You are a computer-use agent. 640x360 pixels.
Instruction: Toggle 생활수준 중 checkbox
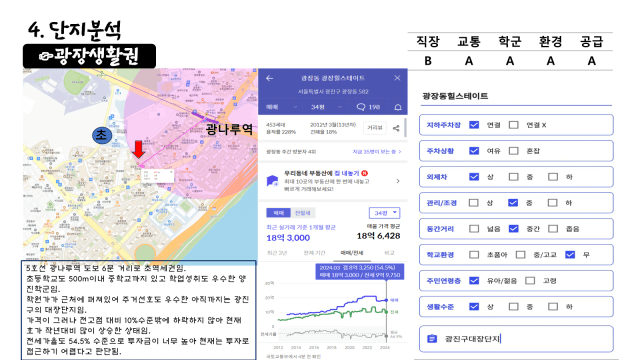513,307
